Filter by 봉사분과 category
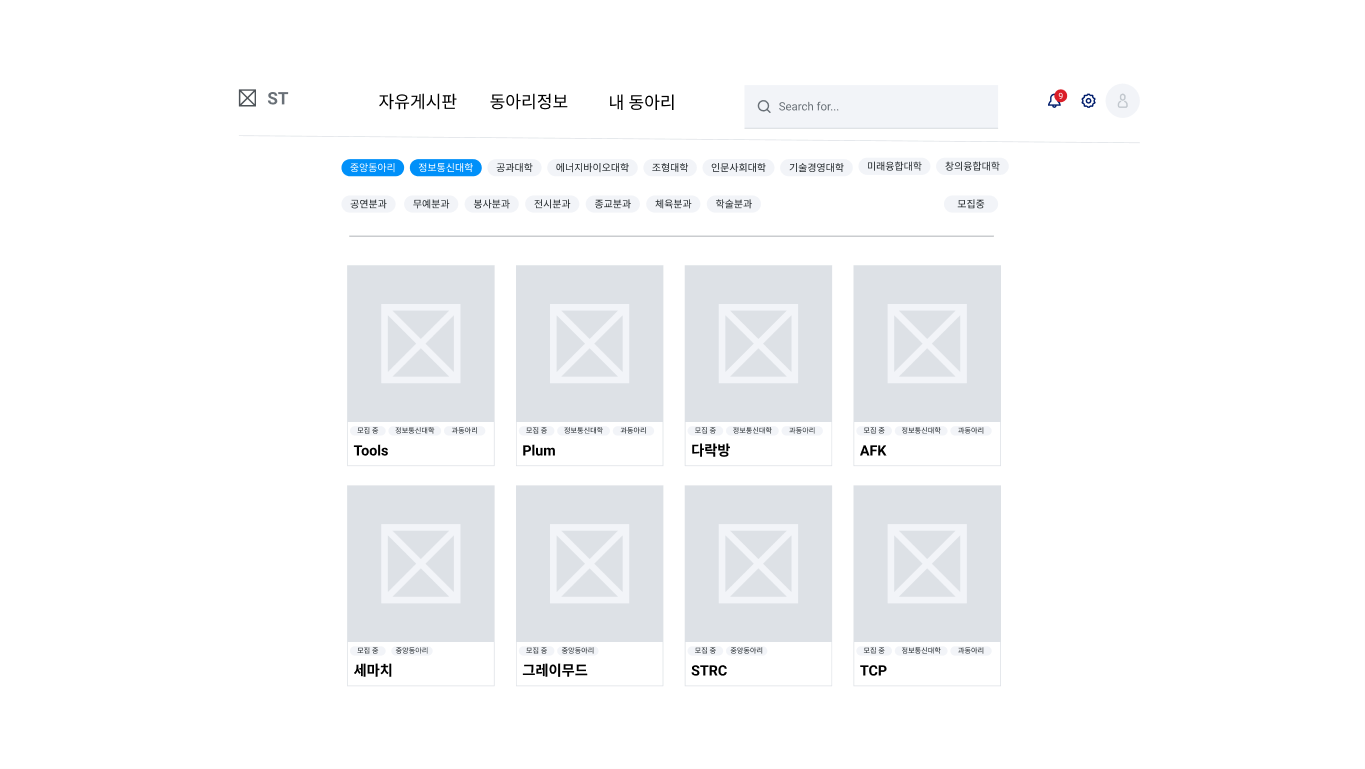This screenshot has height=769, width=1365. 491,204
